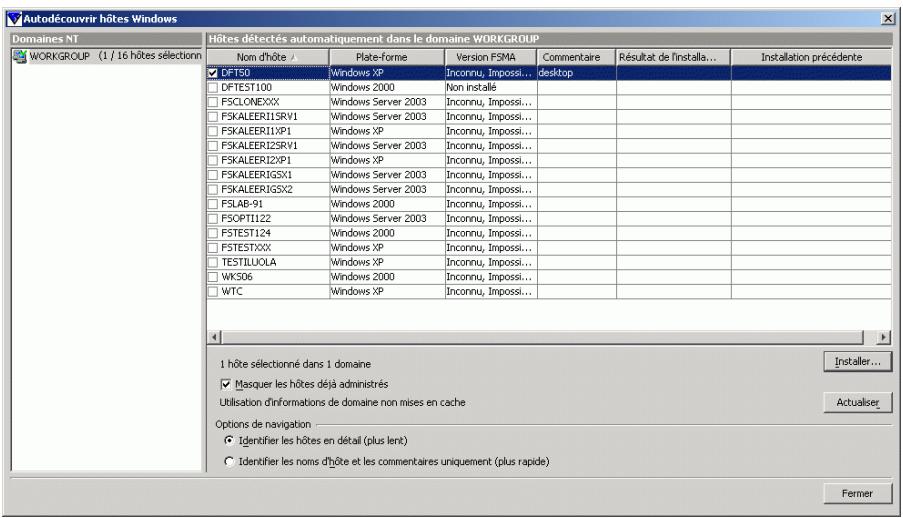Click the Actualiser button
Screen dimensions: 903x518
pyautogui.click(x=858, y=402)
